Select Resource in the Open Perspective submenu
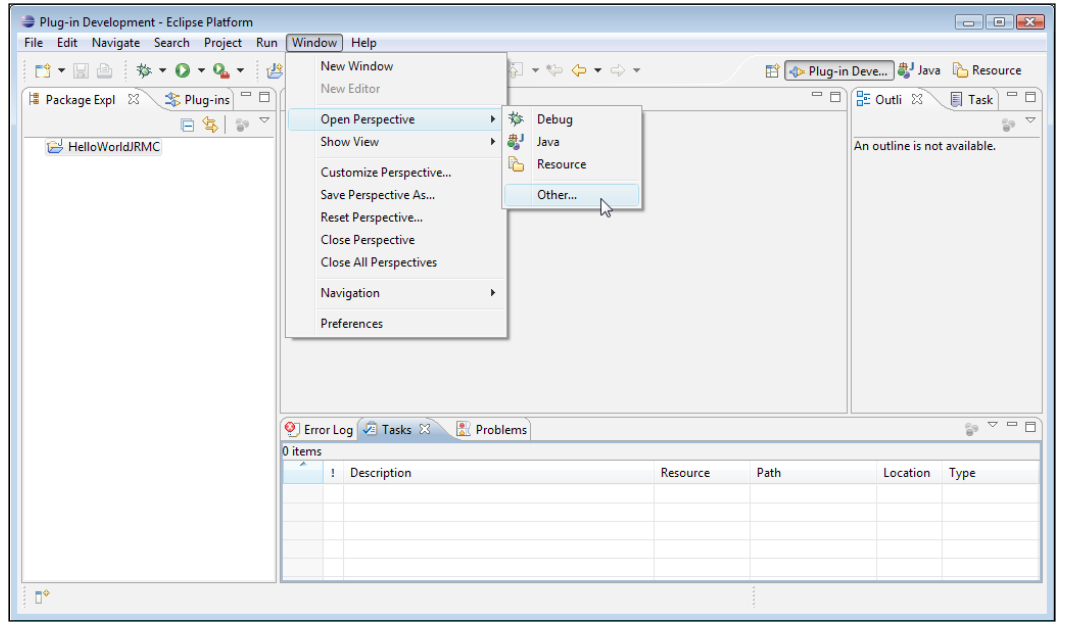1065x626 pixels. click(x=572, y=164)
